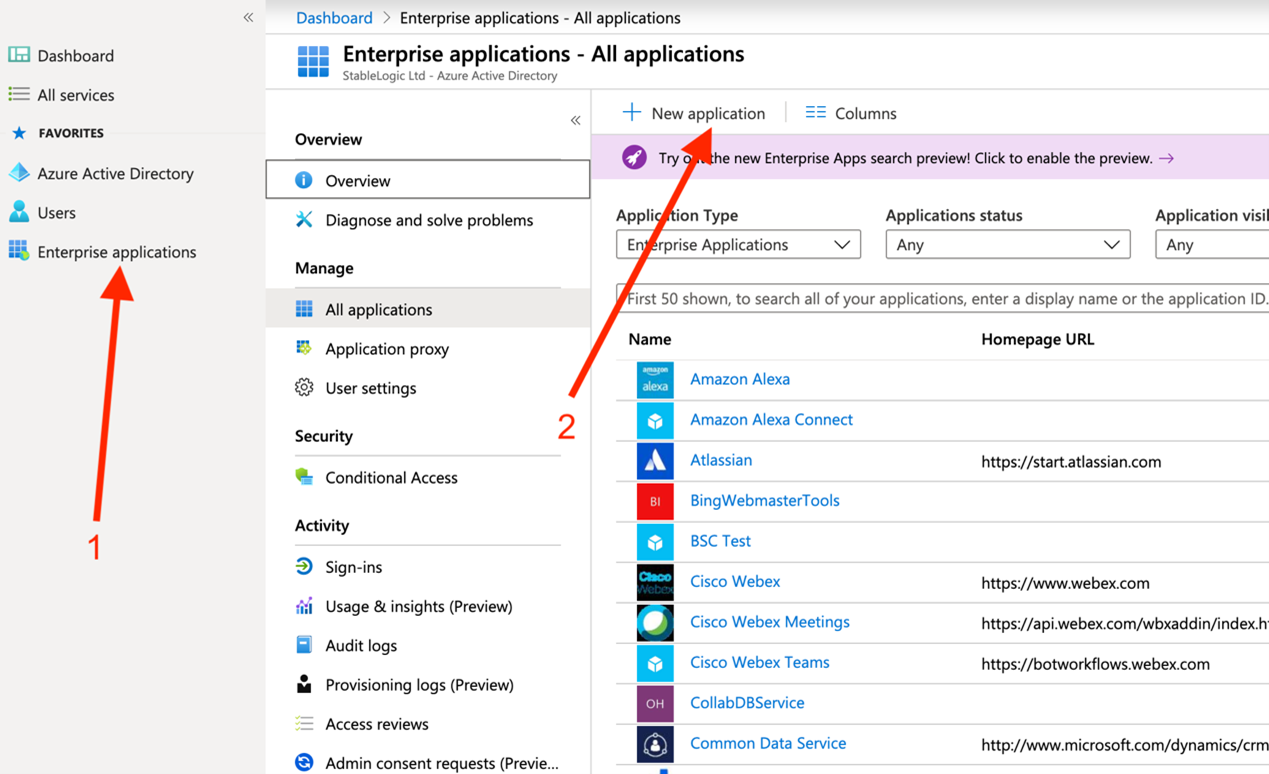Select Conditional Access menu item
The image size is (1269, 774).
tap(428, 477)
